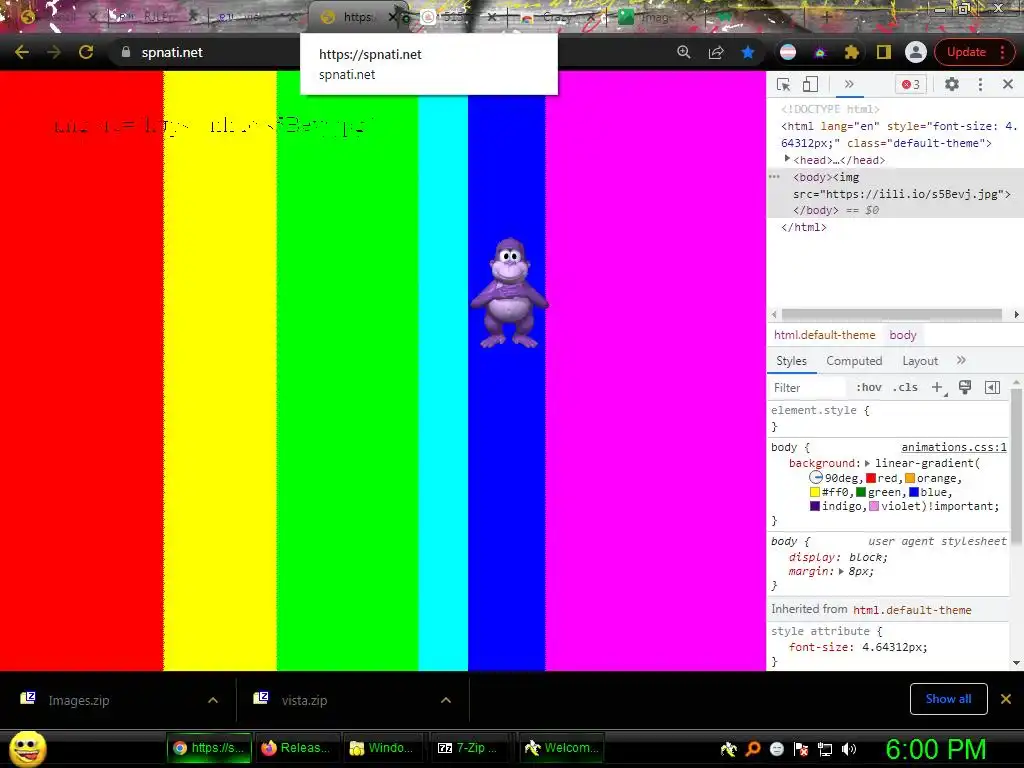Viewport: 1024px width, 768px height.
Task: Open the #ff0 yellow color swatch
Action: tap(815, 492)
